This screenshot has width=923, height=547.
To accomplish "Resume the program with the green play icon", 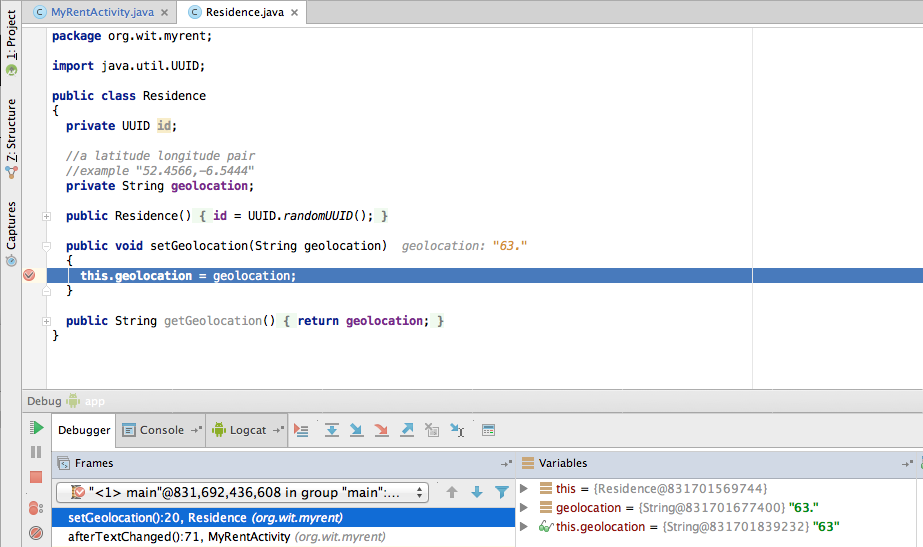I will 37,428.
